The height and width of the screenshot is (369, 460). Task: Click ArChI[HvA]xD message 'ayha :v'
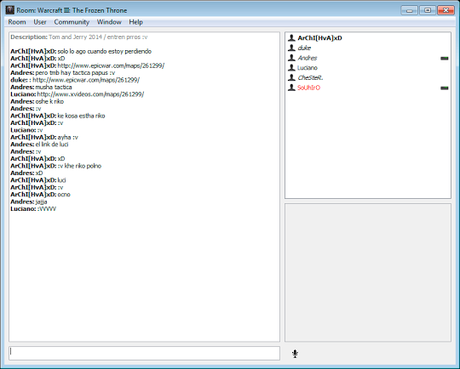click(68, 137)
